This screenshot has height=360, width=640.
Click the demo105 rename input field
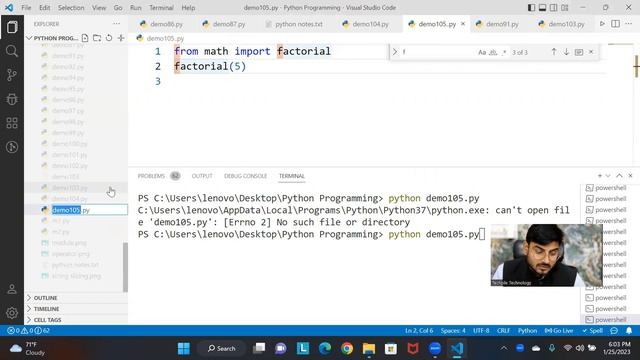(89, 210)
